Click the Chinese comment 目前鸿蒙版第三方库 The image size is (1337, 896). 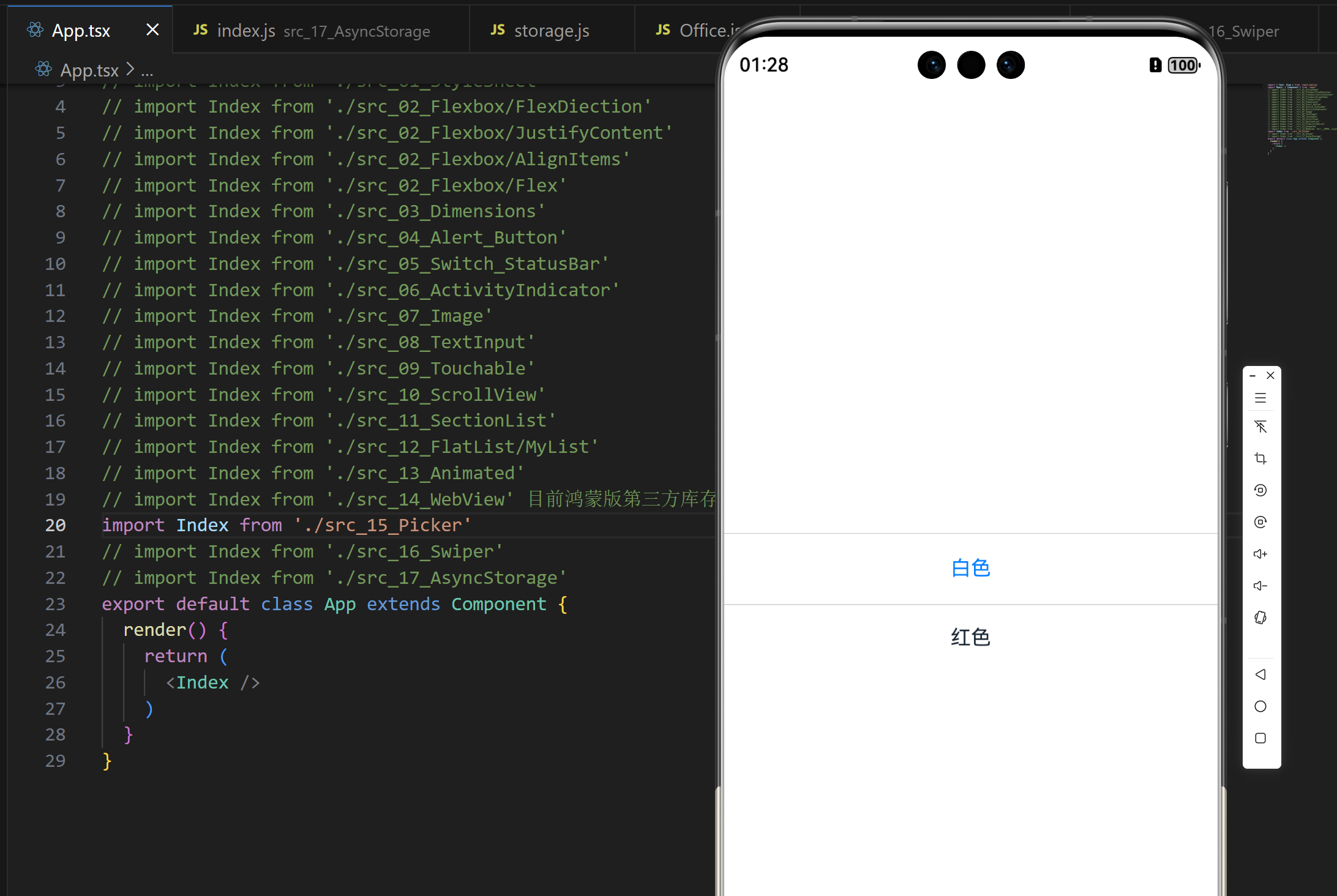621,499
